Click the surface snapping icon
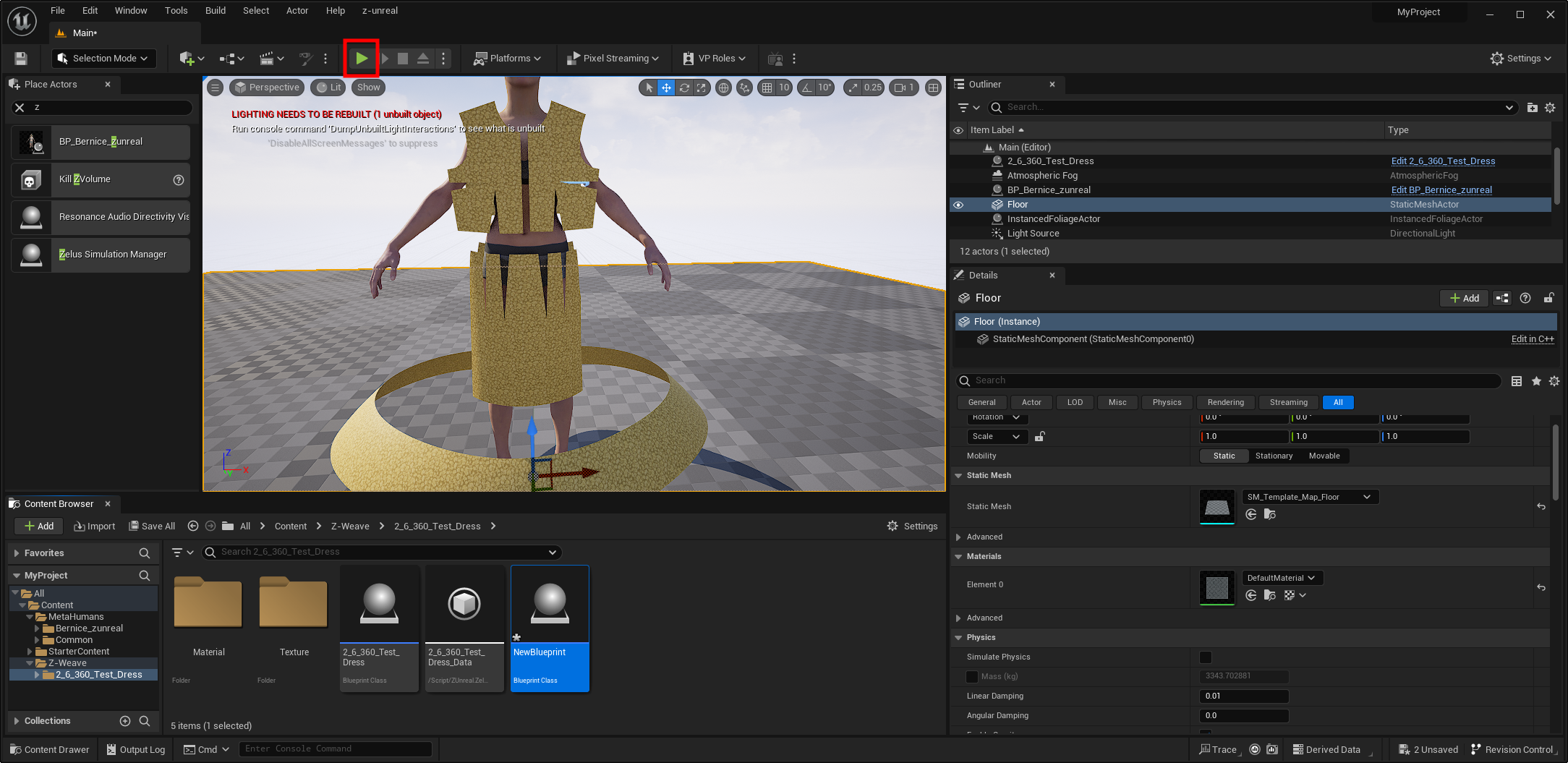This screenshot has width=1568, height=763. coord(744,88)
